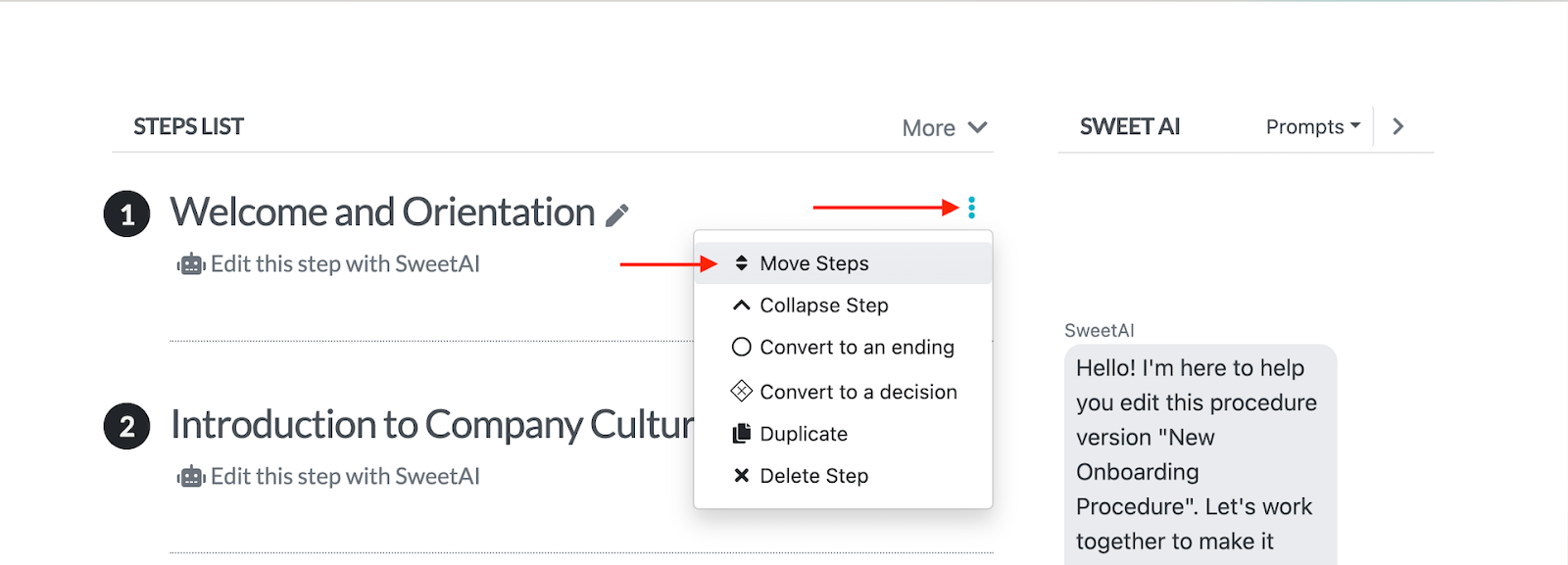The image size is (1568, 565).
Task: Select Move Steps from the context menu
Action: (813, 262)
